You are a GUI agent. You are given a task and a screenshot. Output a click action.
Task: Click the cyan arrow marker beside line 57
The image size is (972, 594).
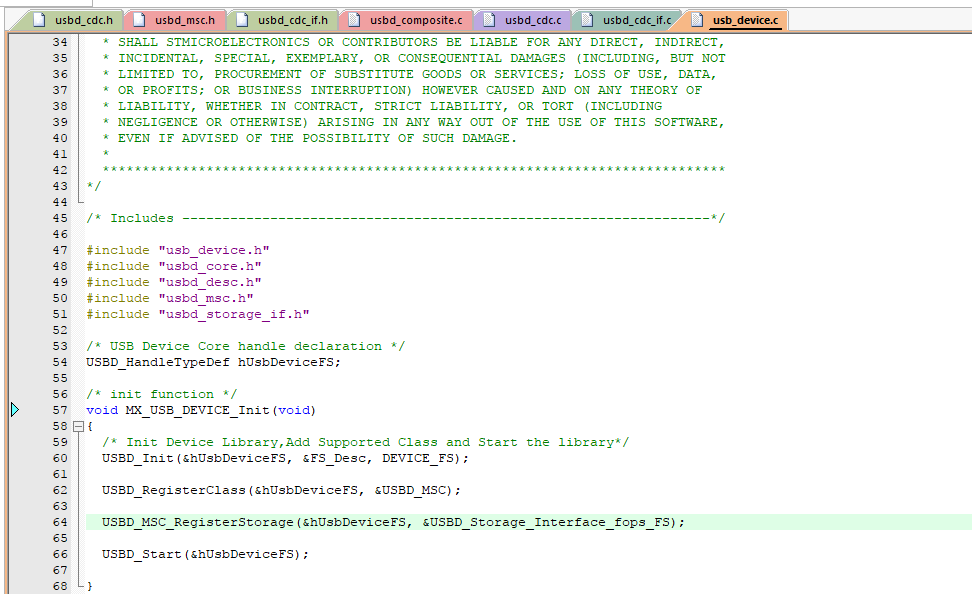coord(15,410)
